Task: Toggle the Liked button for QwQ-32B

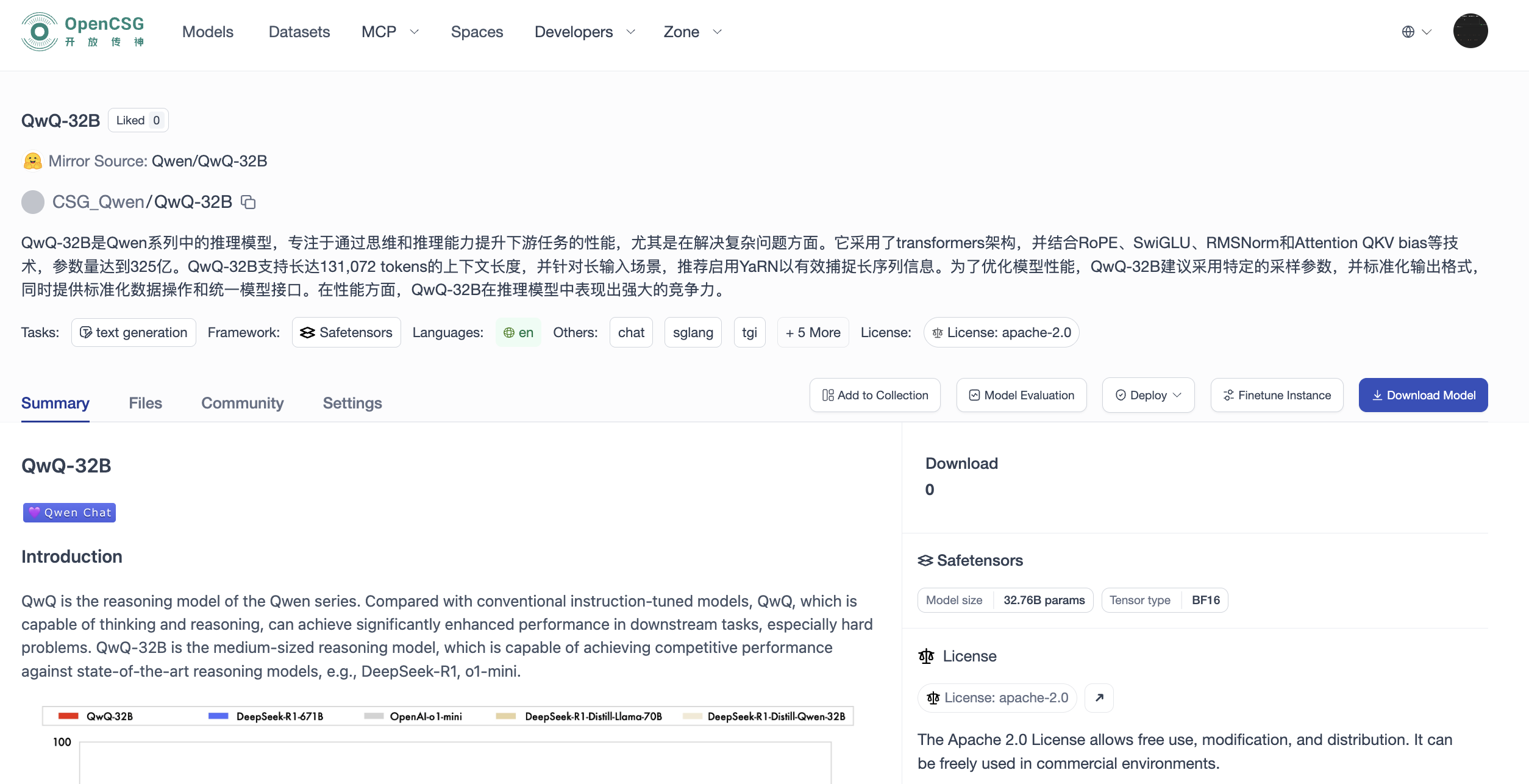Action: click(x=138, y=120)
